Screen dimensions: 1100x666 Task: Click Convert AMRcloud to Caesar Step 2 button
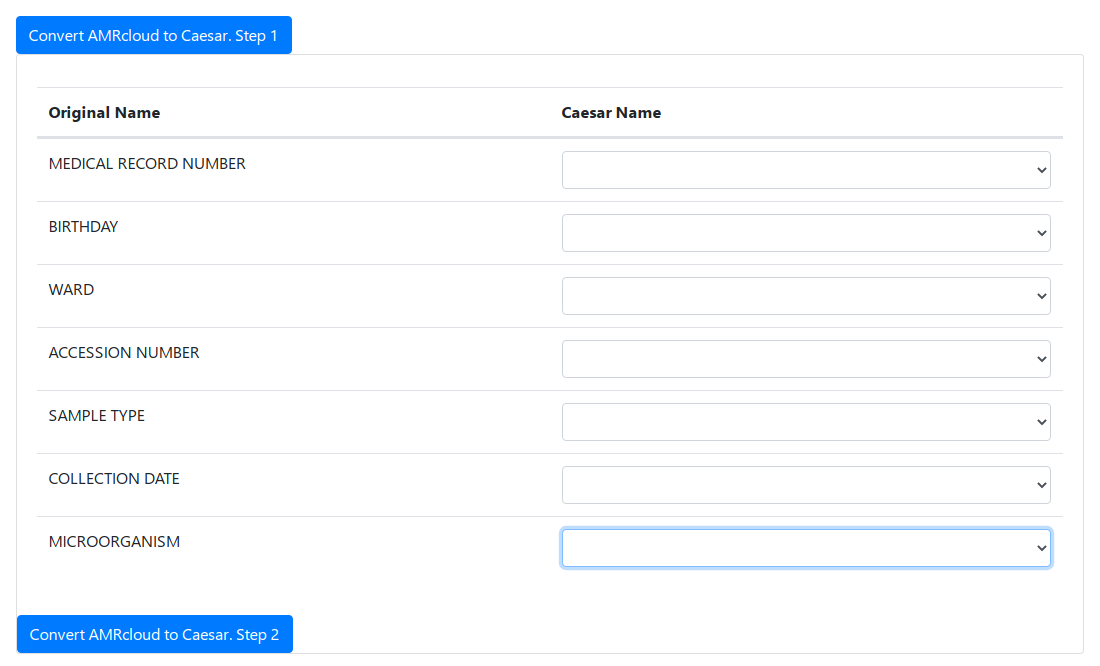coord(154,634)
